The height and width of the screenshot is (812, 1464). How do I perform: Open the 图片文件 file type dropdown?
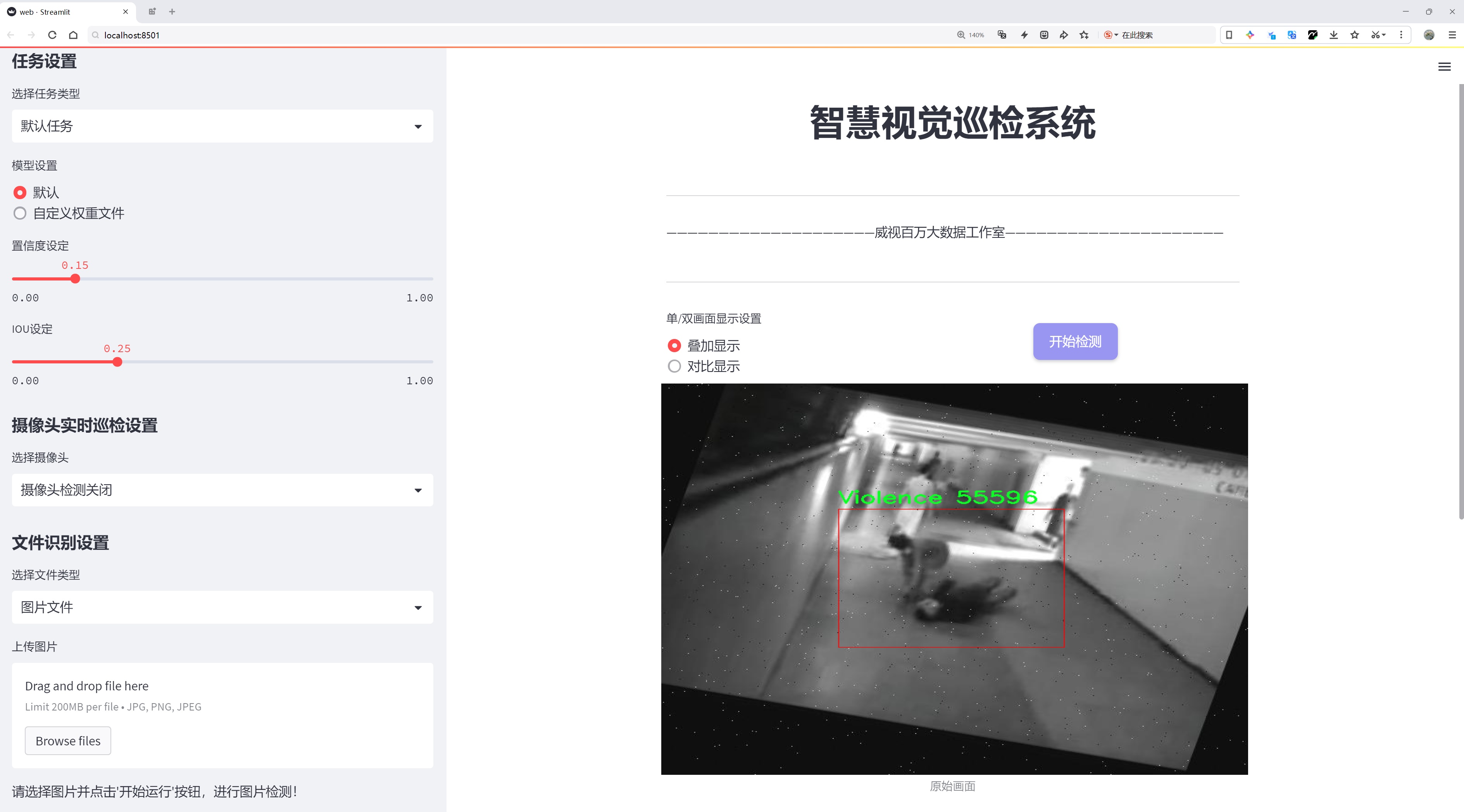pyautogui.click(x=222, y=607)
